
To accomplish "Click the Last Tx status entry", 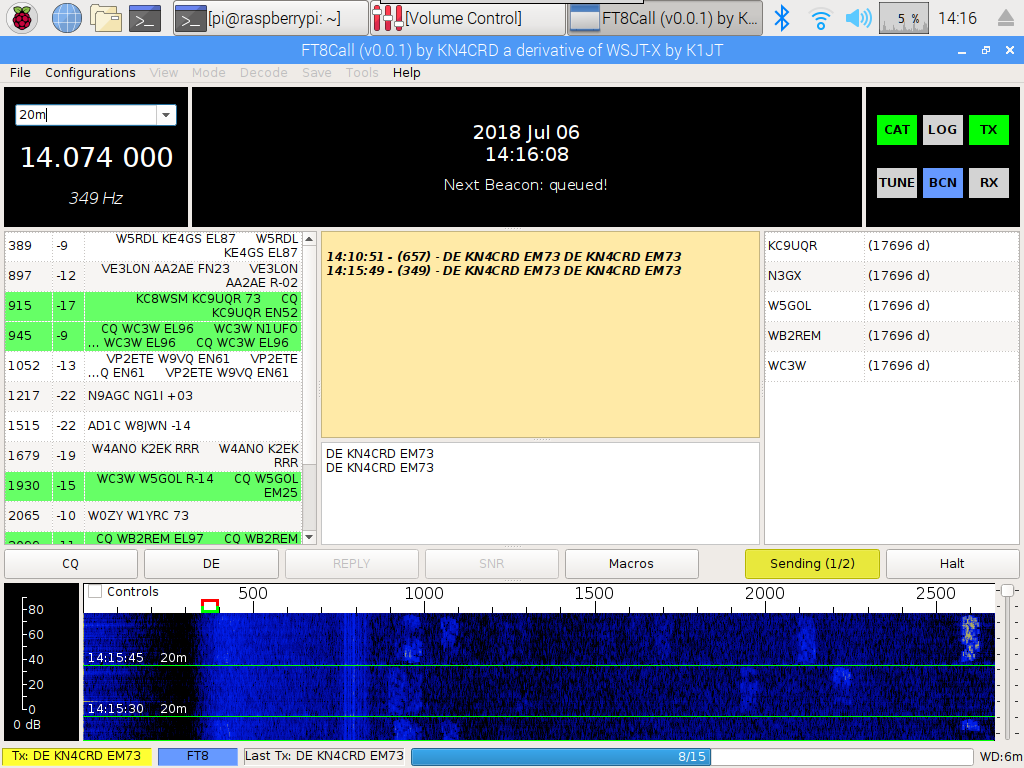I will [324, 756].
